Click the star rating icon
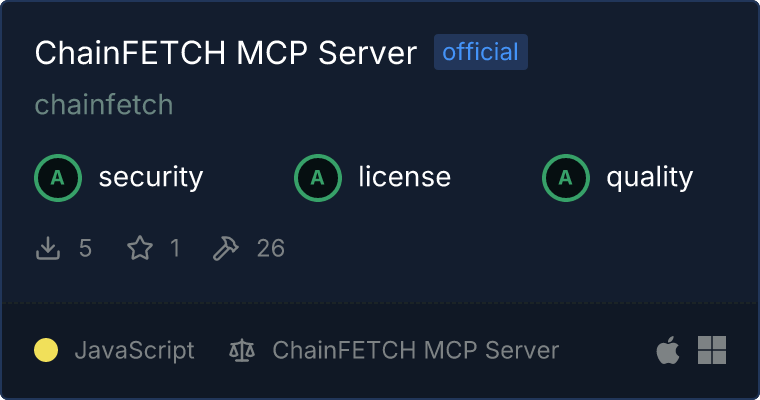Viewport: 760px width, 400px height. 140,248
